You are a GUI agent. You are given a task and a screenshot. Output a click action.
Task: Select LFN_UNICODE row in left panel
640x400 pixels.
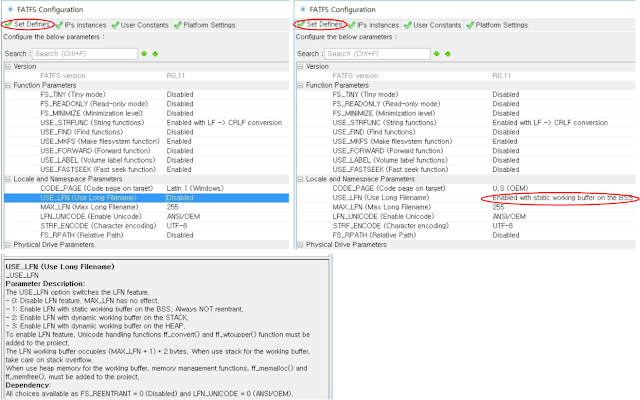[147, 217]
